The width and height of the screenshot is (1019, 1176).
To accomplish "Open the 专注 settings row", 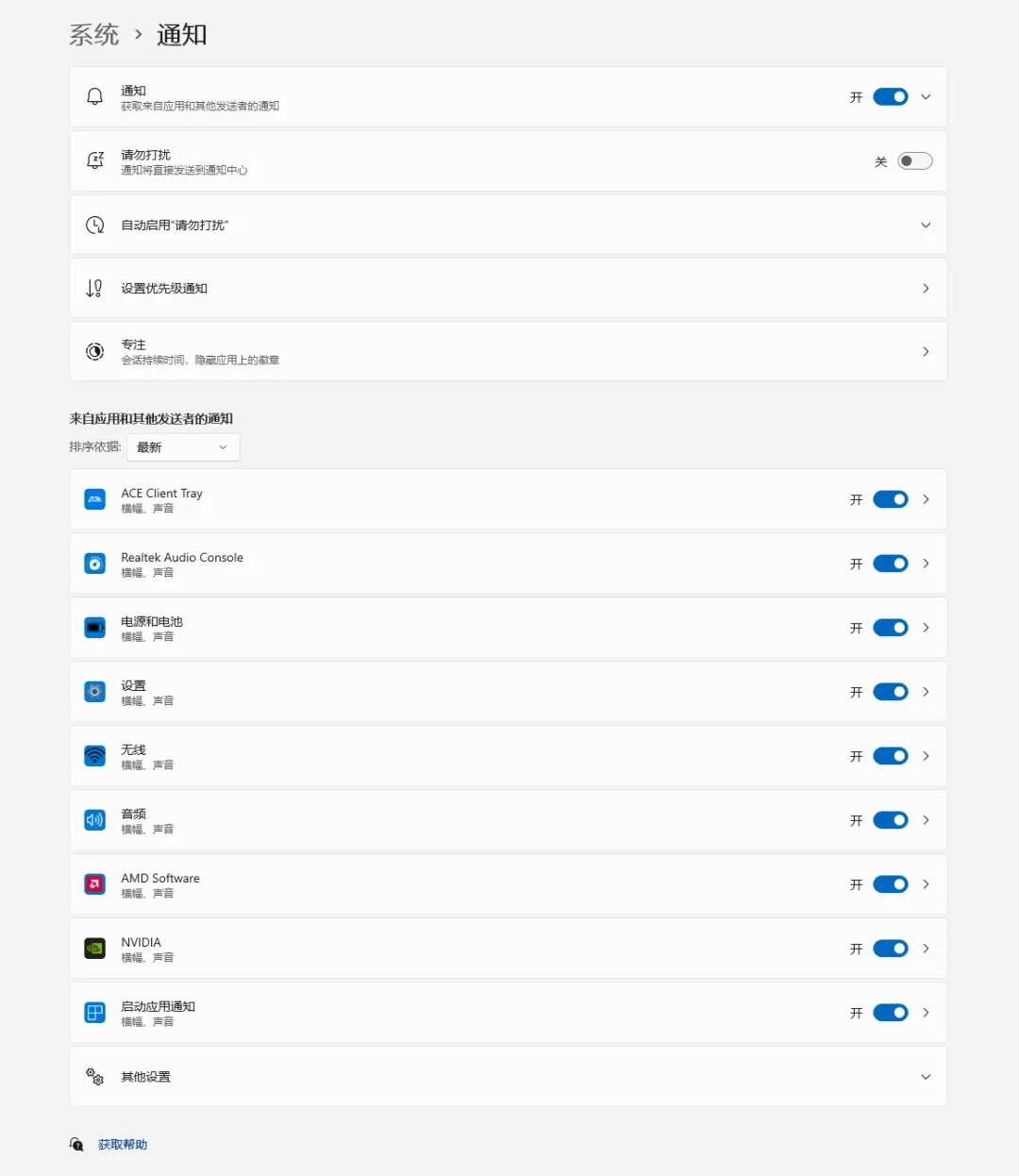I will point(508,352).
